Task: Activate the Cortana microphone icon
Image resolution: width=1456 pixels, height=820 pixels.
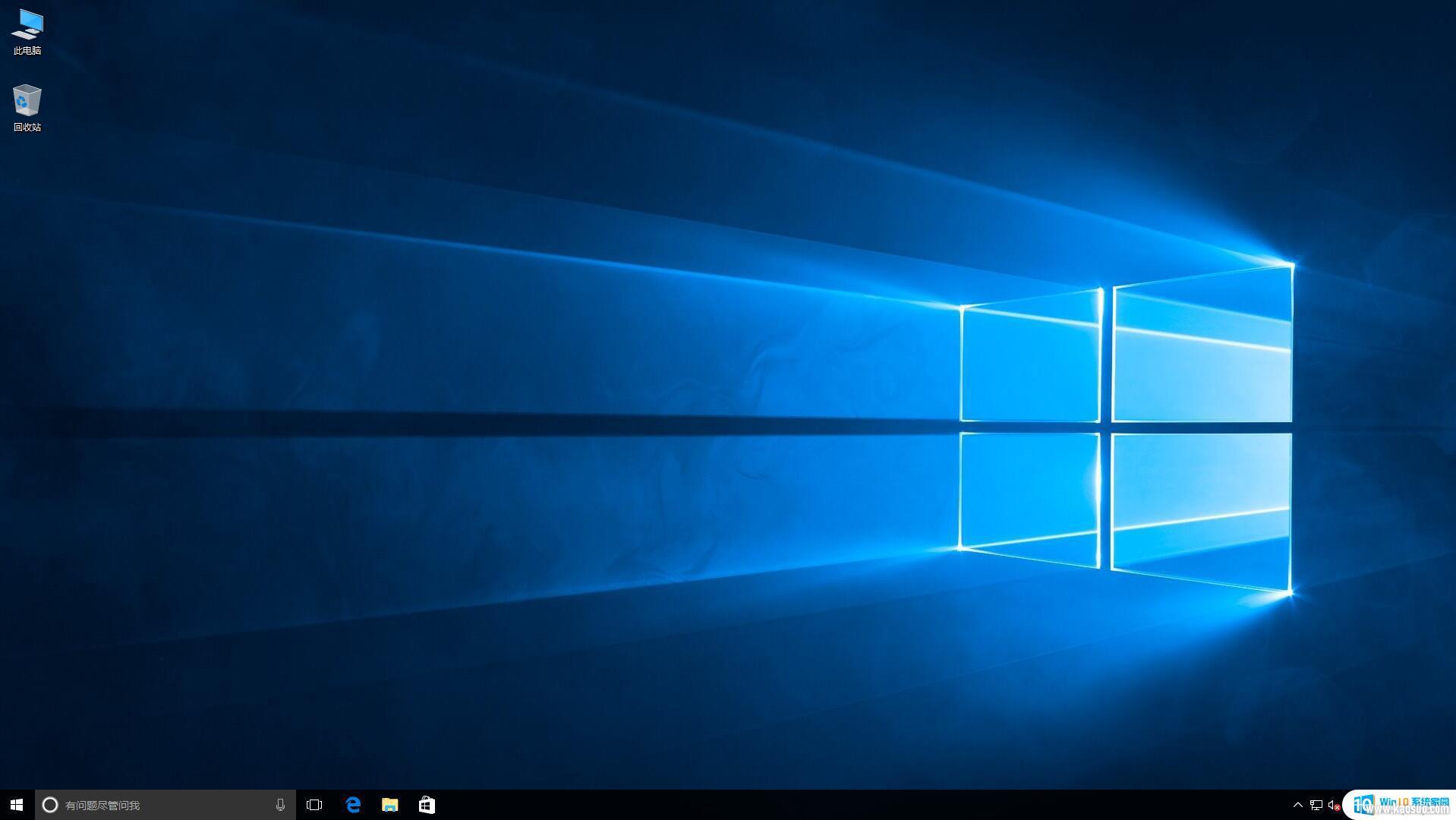Action: point(280,805)
